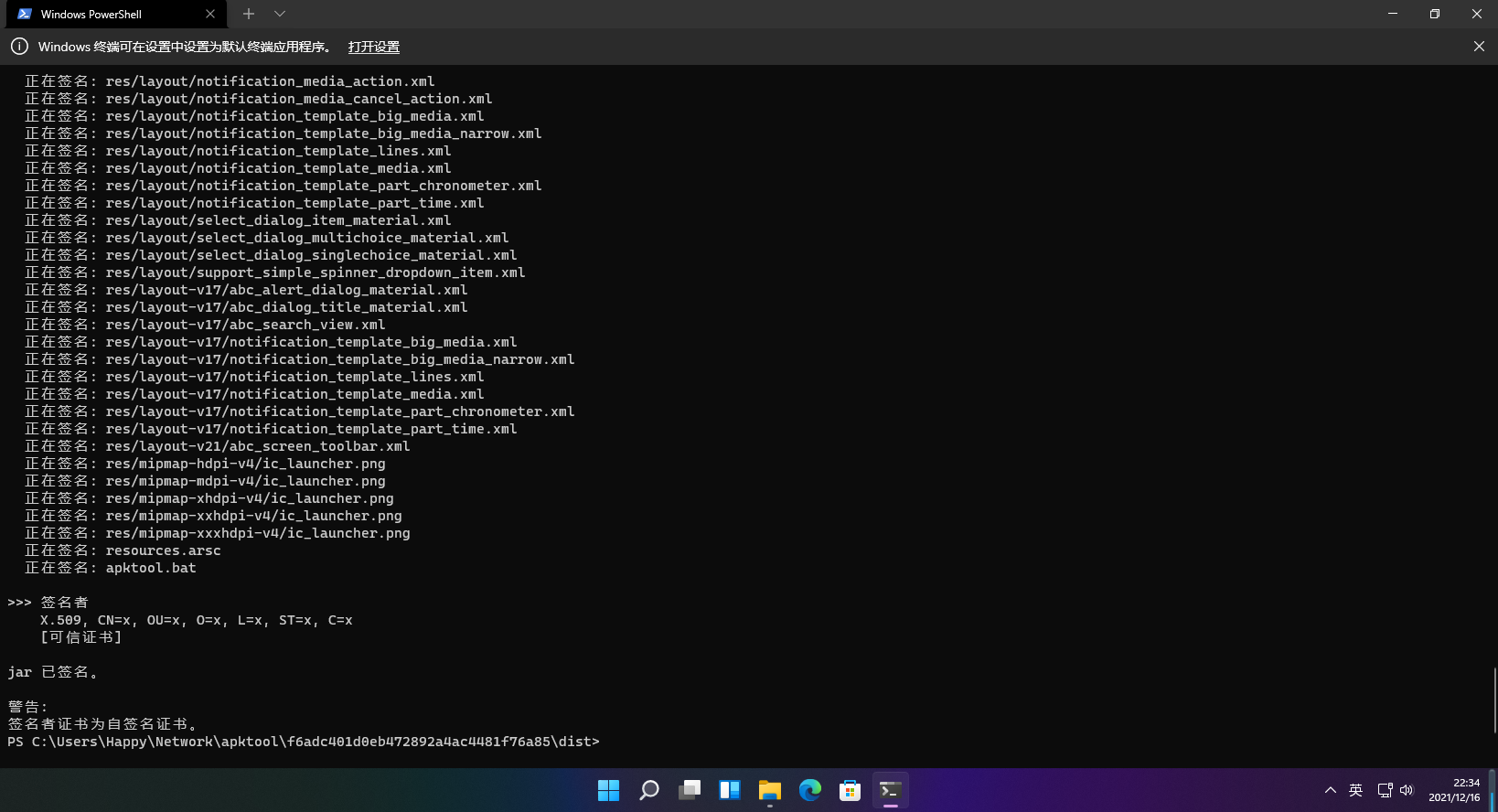
Task: Click 'notification_media_action.xml' line
Action: (x=230, y=81)
